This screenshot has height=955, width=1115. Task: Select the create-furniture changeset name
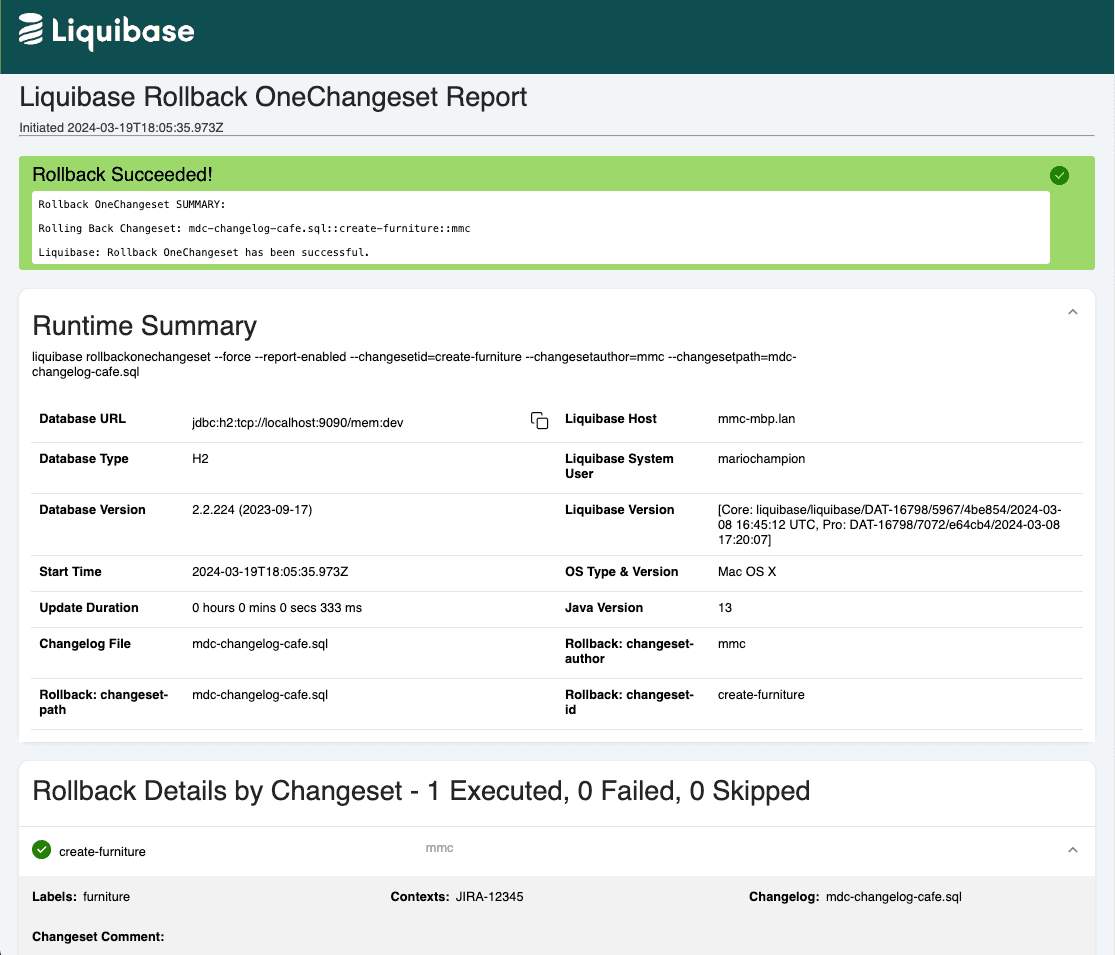click(x=103, y=851)
